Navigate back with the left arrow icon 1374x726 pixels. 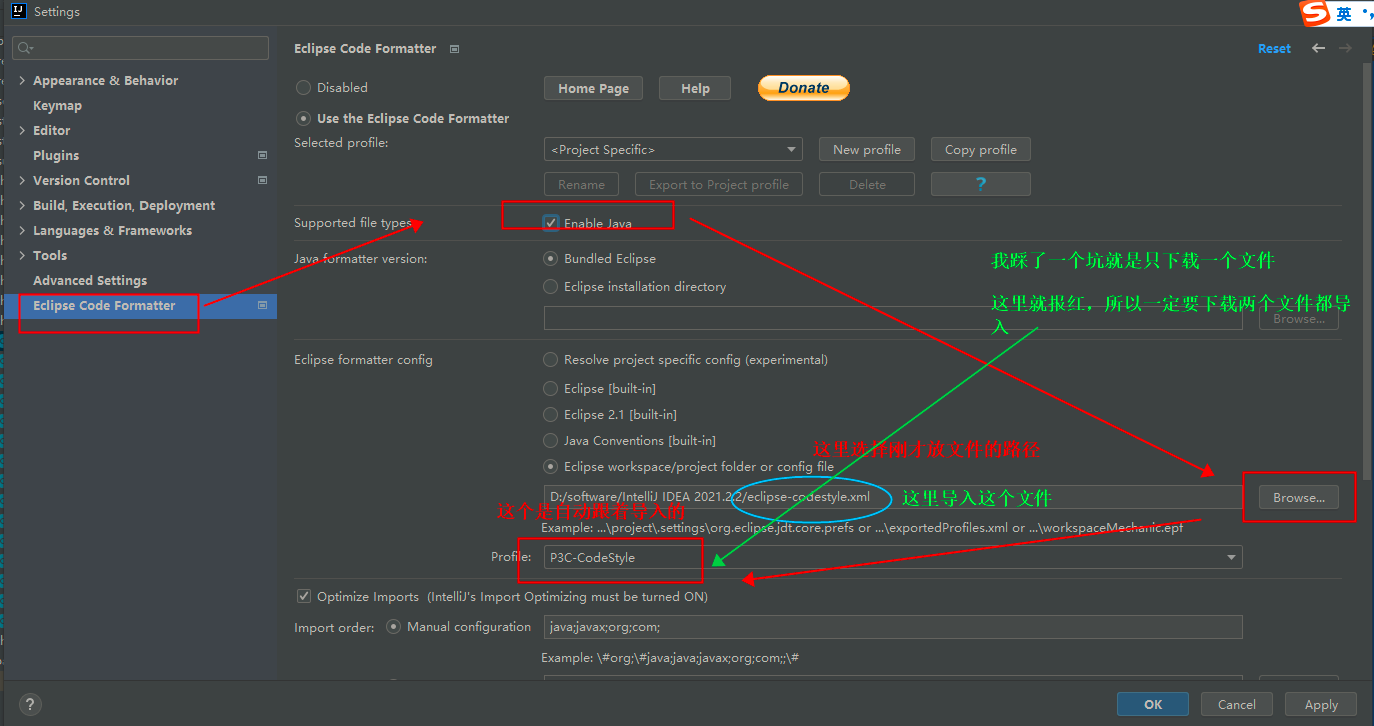pos(1319,48)
